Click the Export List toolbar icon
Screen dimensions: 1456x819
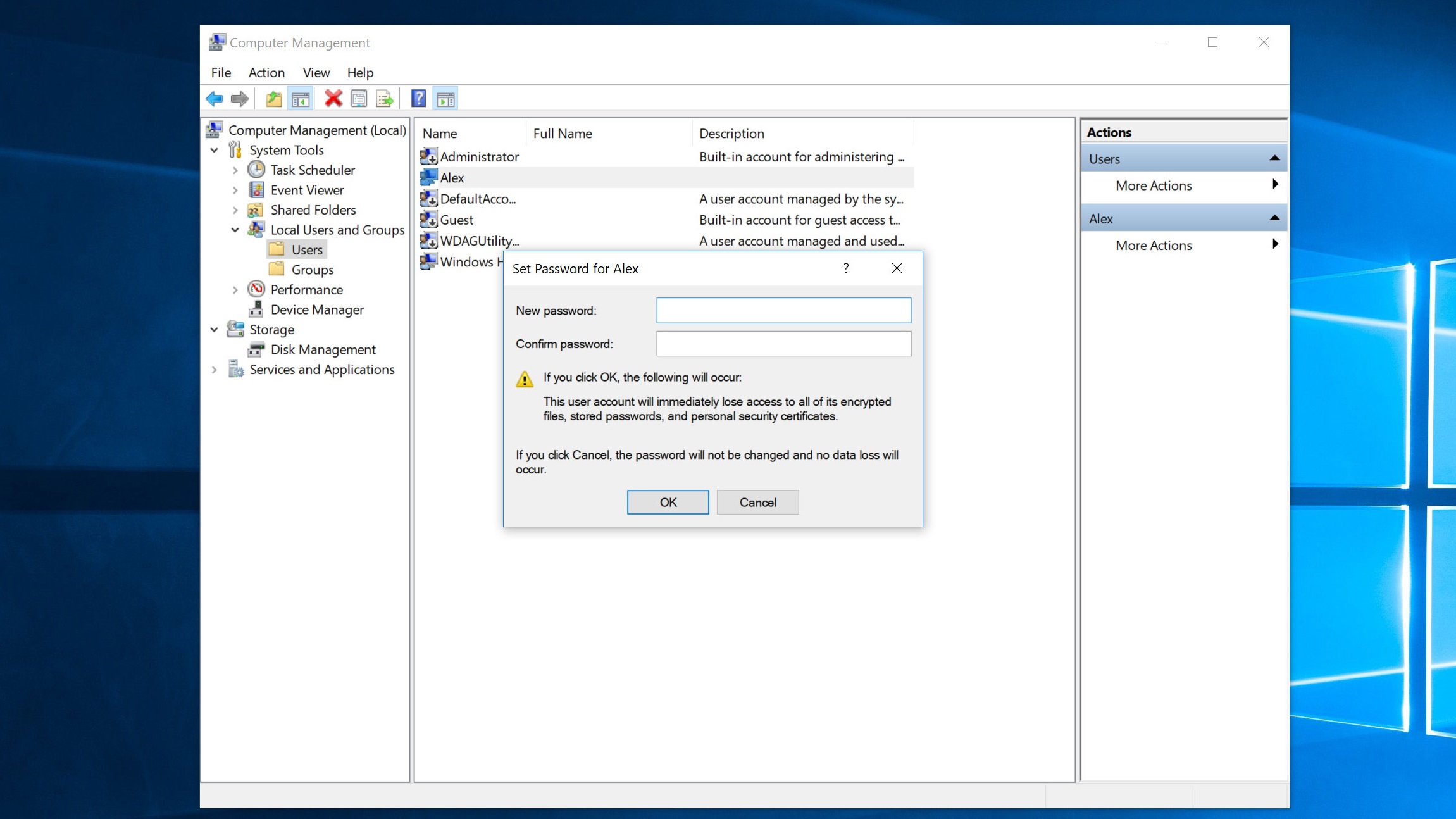click(384, 99)
